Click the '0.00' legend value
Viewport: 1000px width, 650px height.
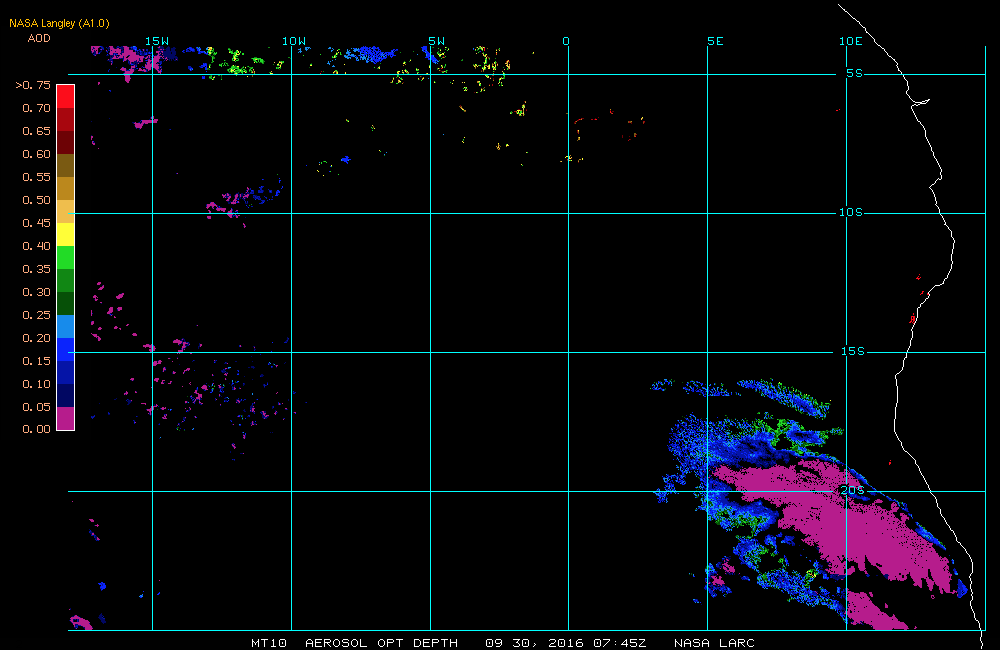[36, 429]
